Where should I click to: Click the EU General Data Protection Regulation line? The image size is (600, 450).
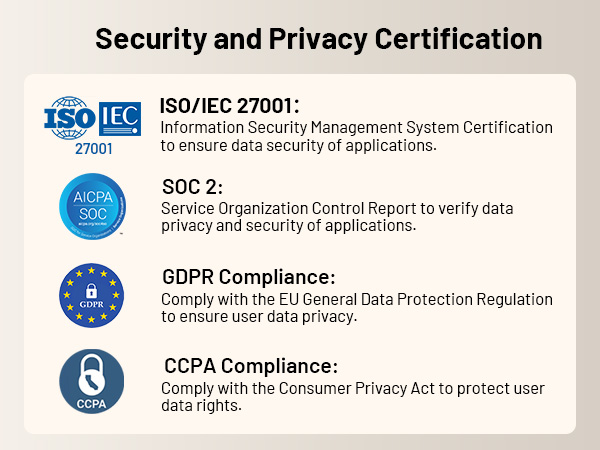pyautogui.click(x=357, y=299)
